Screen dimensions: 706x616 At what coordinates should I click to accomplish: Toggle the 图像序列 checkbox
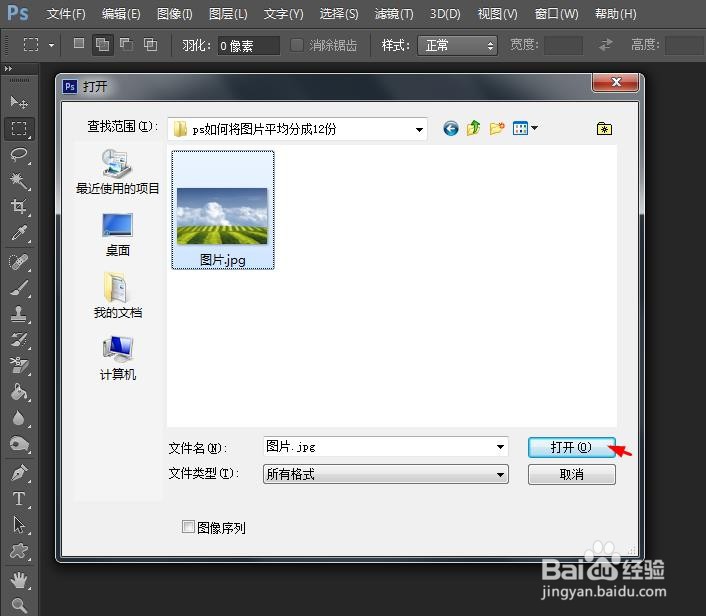pyautogui.click(x=188, y=526)
